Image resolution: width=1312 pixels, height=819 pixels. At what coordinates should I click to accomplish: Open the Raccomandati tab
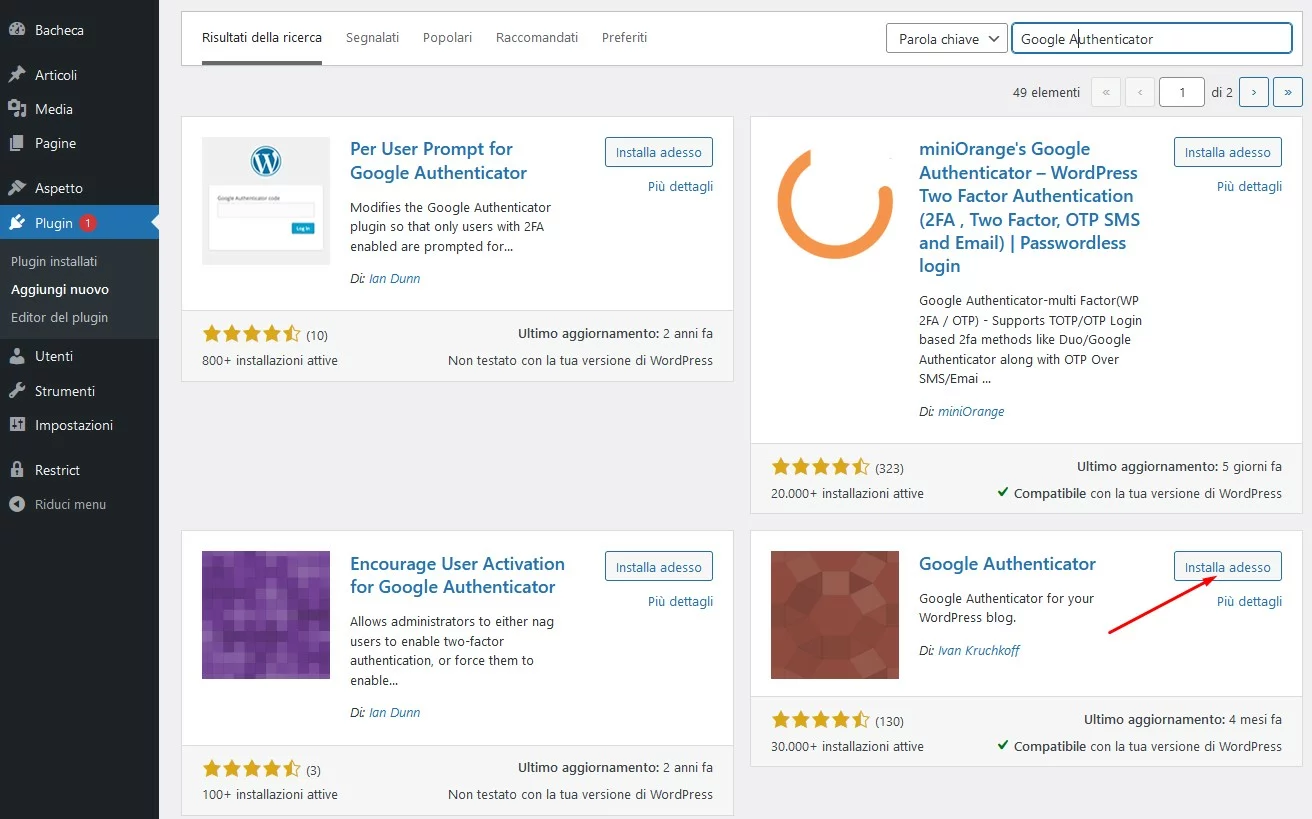(x=537, y=38)
